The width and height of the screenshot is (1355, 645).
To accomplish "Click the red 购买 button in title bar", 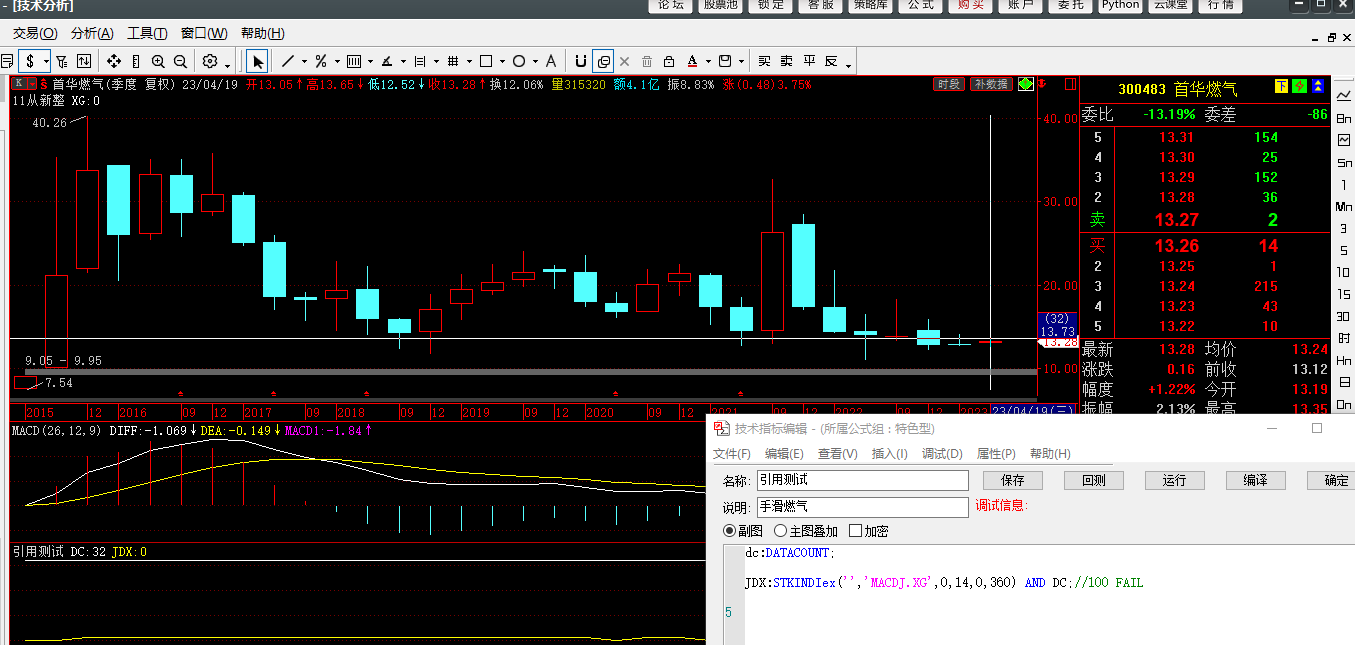I will [x=971, y=5].
